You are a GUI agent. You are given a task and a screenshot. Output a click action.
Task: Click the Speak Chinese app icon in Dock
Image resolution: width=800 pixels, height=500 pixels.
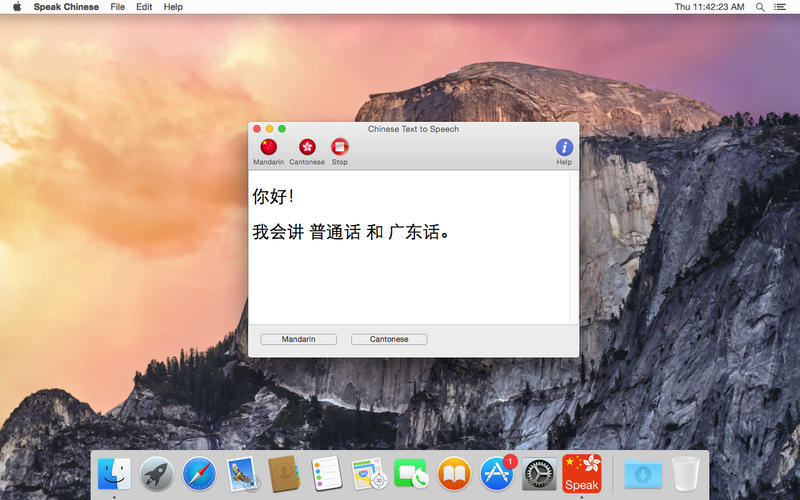pos(582,473)
